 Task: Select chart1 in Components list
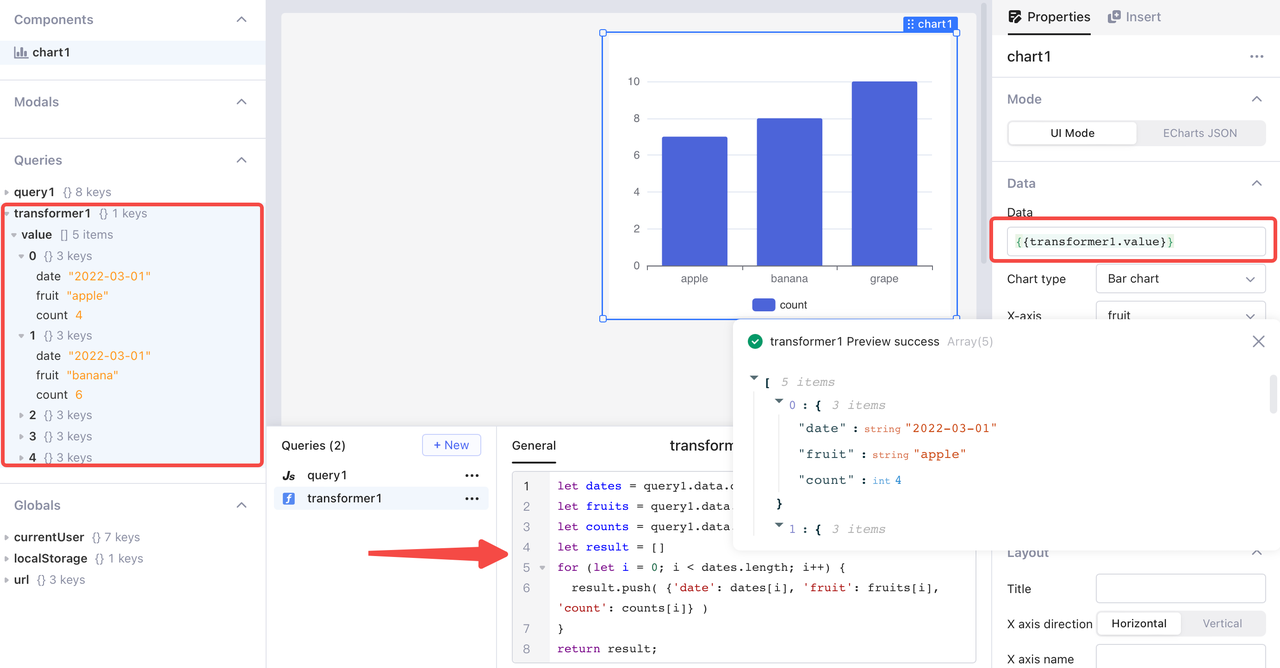coord(132,52)
